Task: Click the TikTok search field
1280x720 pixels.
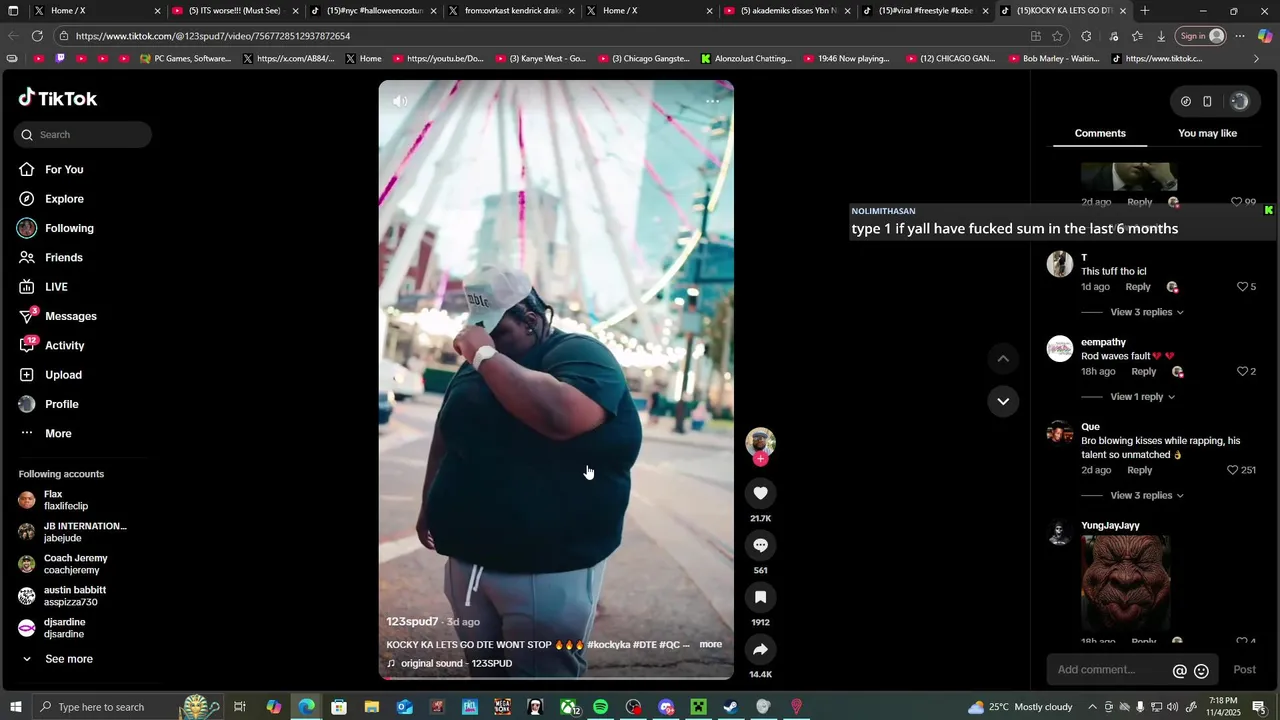Action: [83, 135]
